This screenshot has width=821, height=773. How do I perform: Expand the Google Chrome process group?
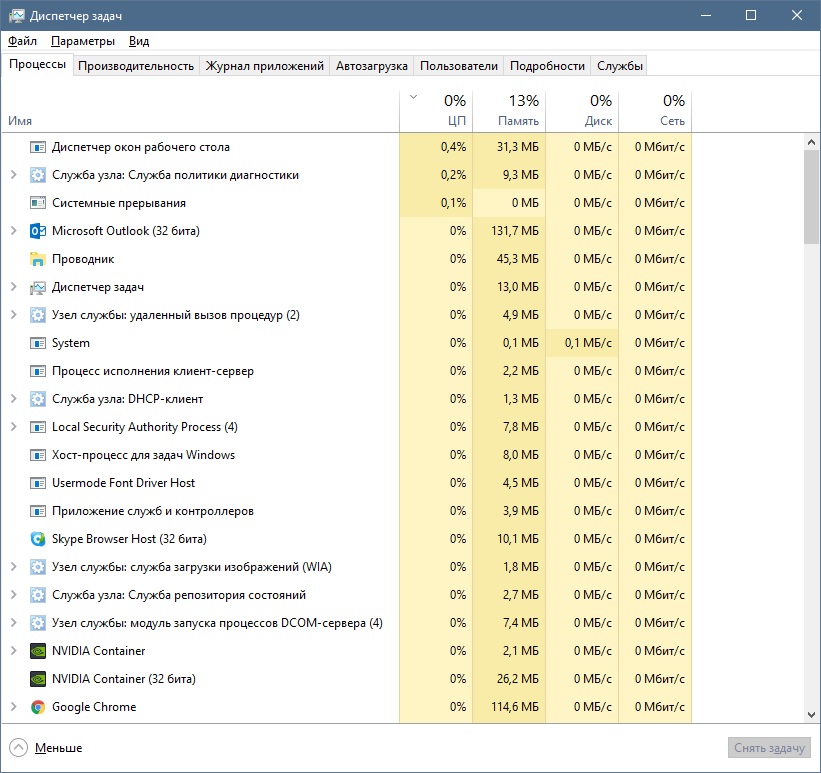click(x=14, y=707)
